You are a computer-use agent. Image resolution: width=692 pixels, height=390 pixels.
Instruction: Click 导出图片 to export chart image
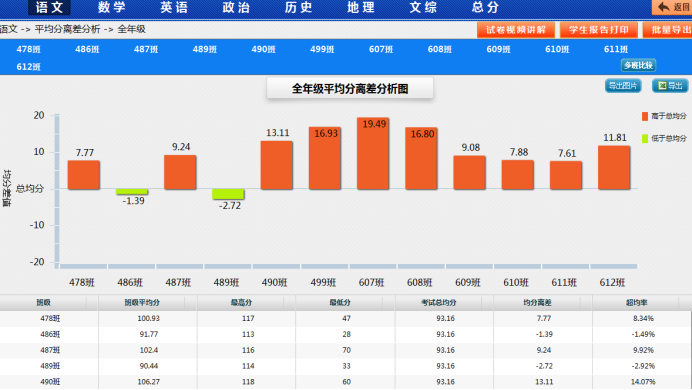623,86
